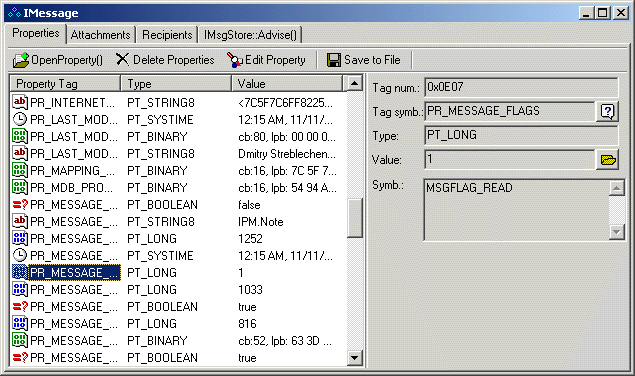
Task: Sort by the Value column header
Action: (287, 83)
